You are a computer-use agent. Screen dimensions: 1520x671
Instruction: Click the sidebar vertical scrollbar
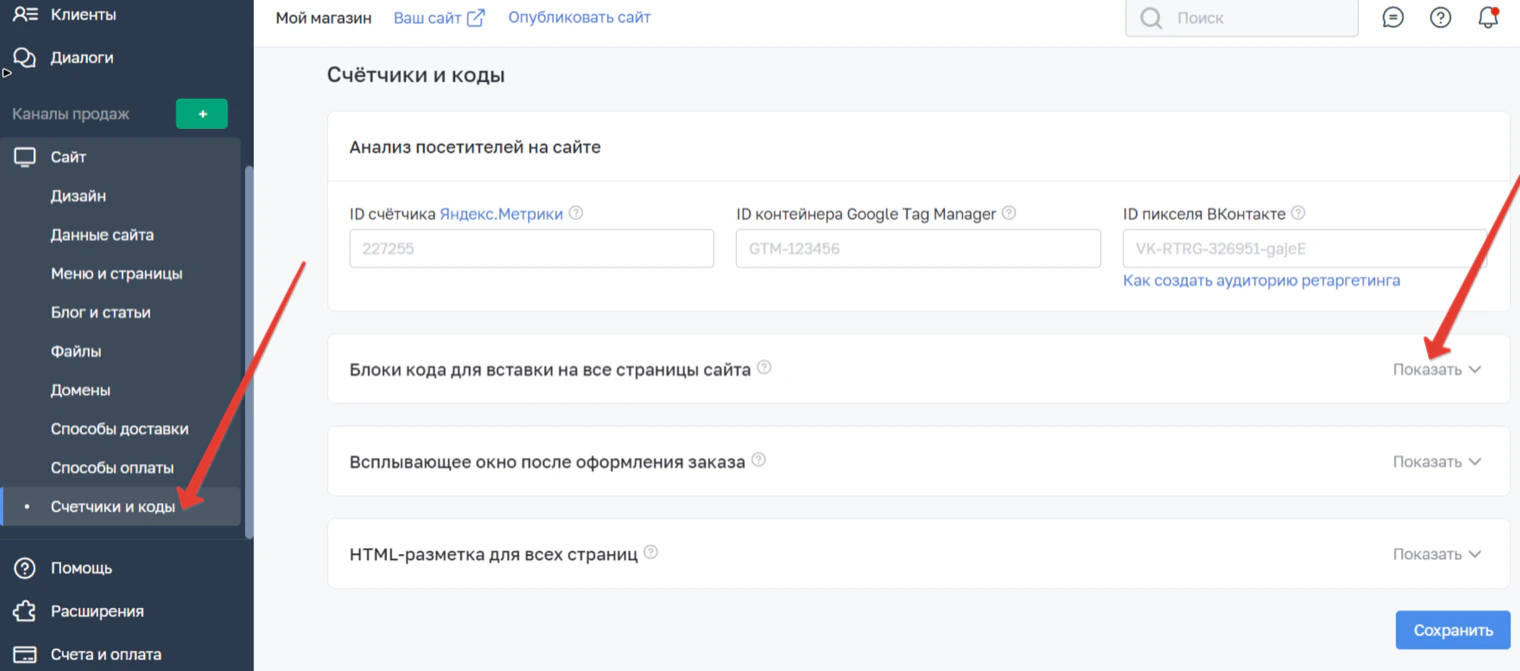pyautogui.click(x=249, y=350)
